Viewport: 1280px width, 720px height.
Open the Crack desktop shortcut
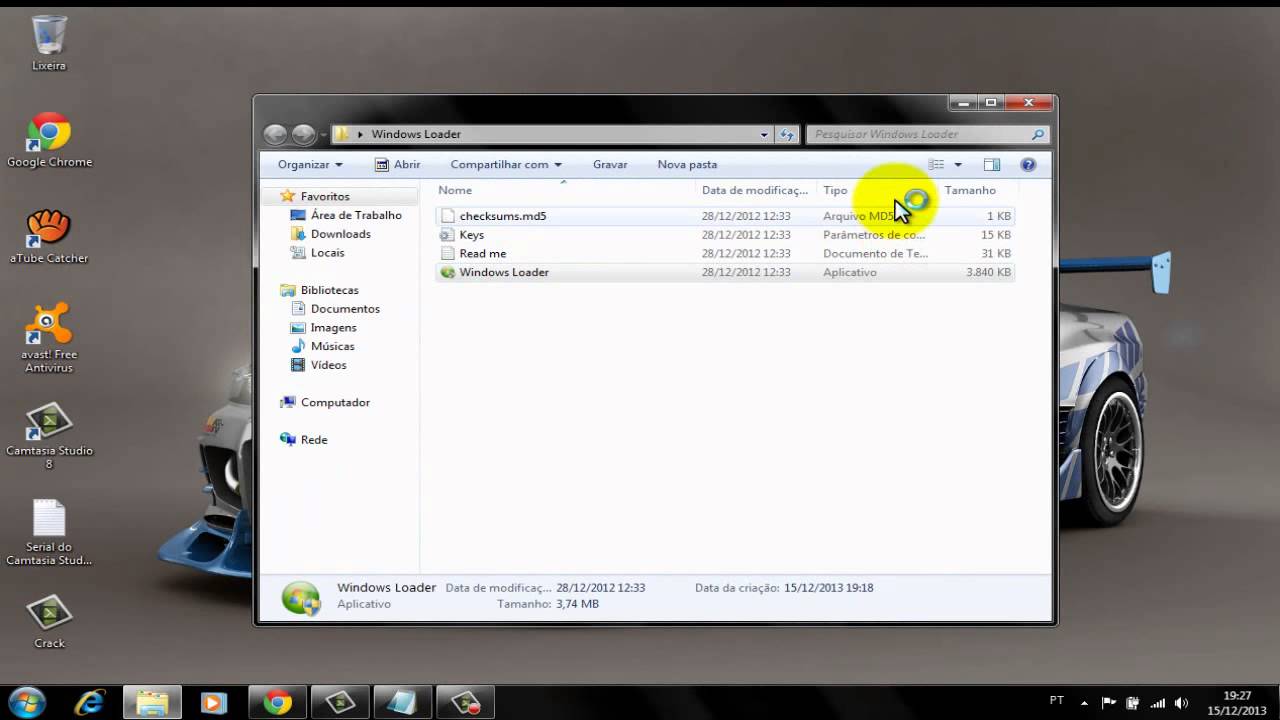(x=49, y=621)
